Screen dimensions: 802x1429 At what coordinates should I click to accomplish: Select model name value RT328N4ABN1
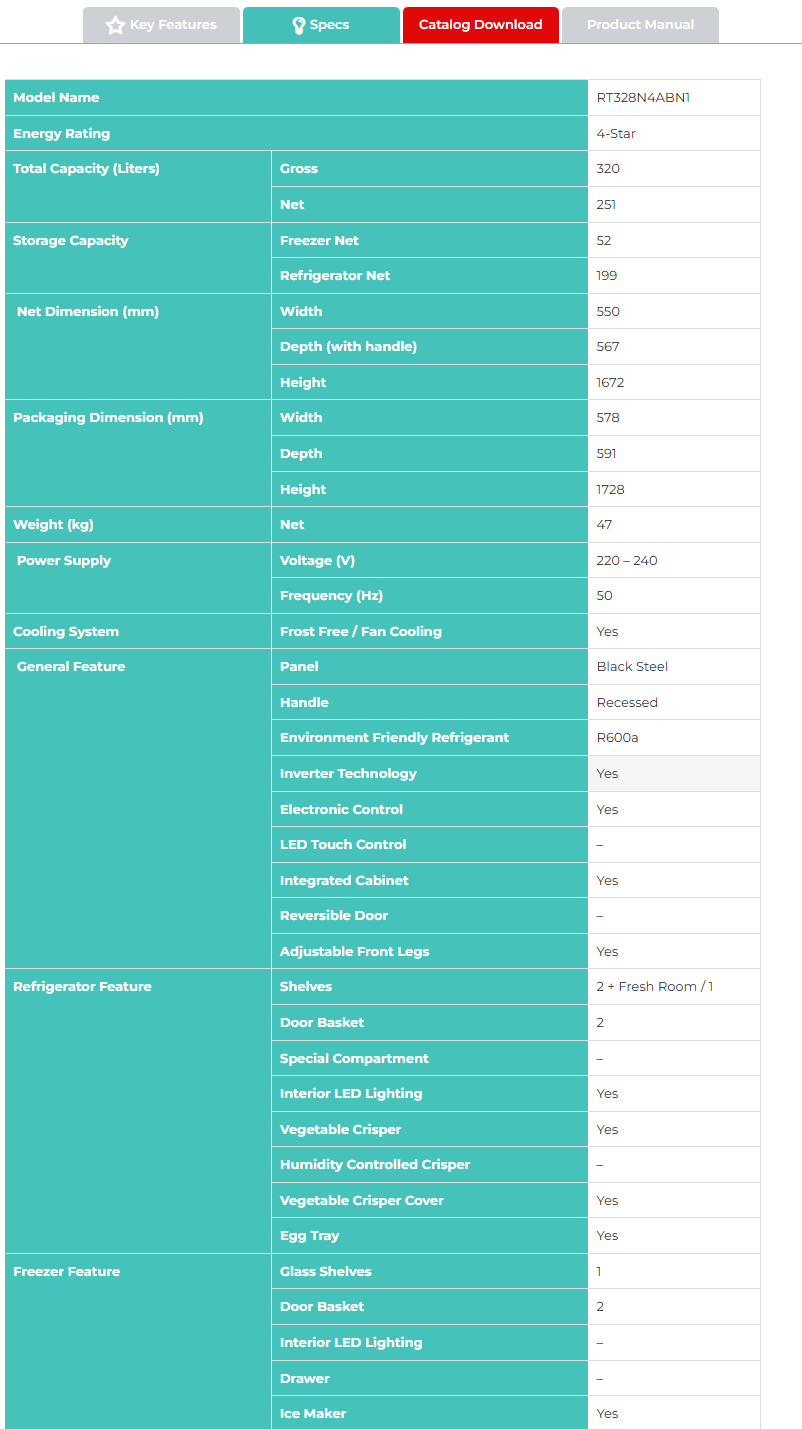(x=643, y=98)
